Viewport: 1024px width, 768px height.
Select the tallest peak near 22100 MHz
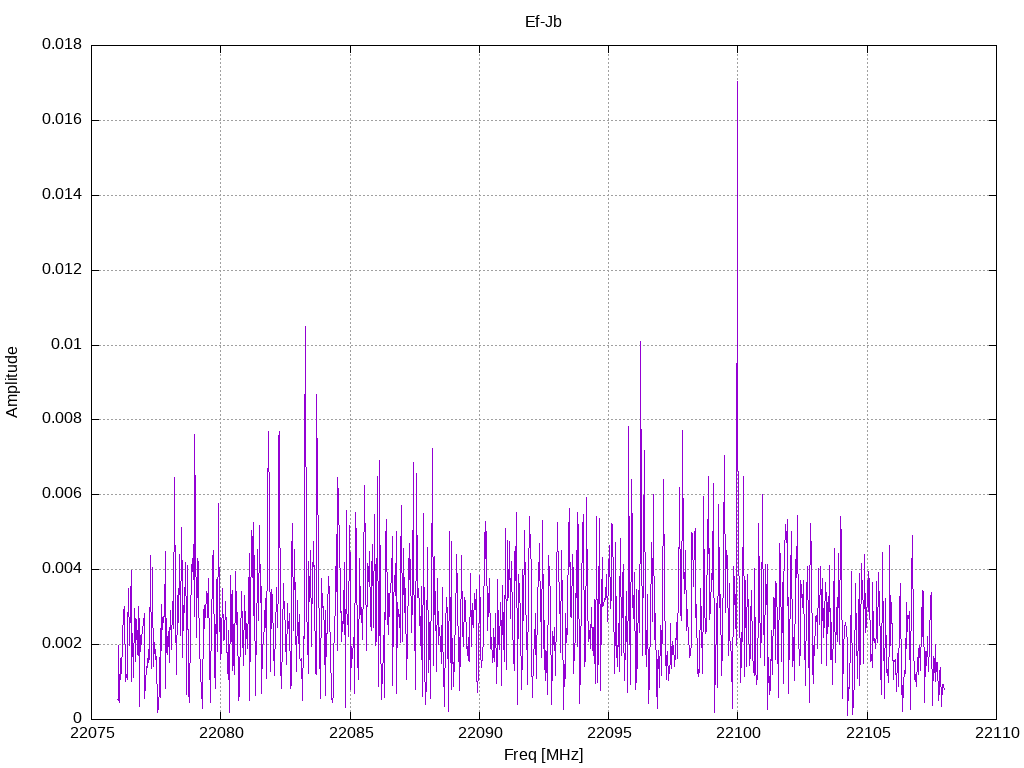tap(737, 84)
